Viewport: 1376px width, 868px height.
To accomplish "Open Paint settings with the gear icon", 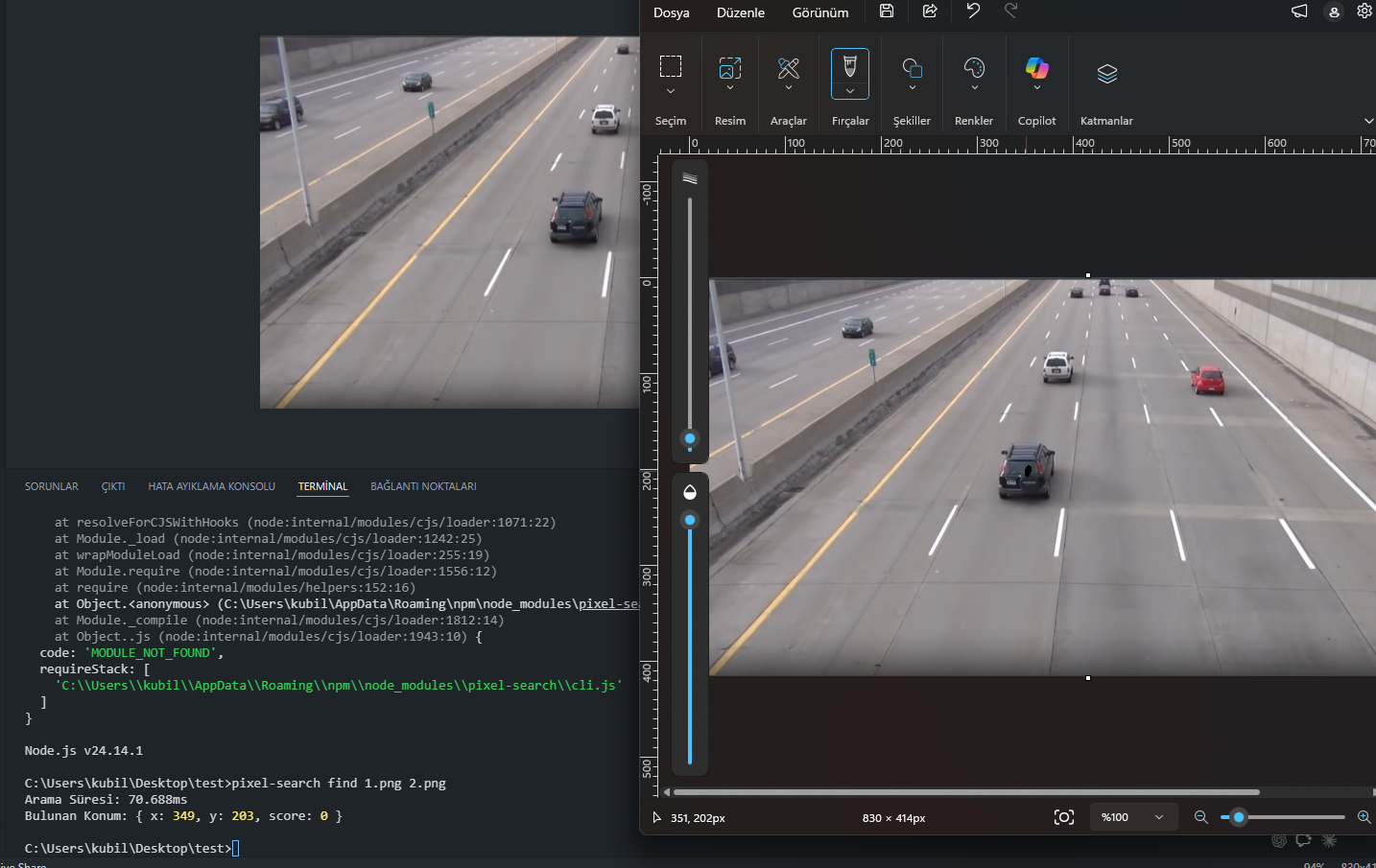I will (x=1364, y=12).
